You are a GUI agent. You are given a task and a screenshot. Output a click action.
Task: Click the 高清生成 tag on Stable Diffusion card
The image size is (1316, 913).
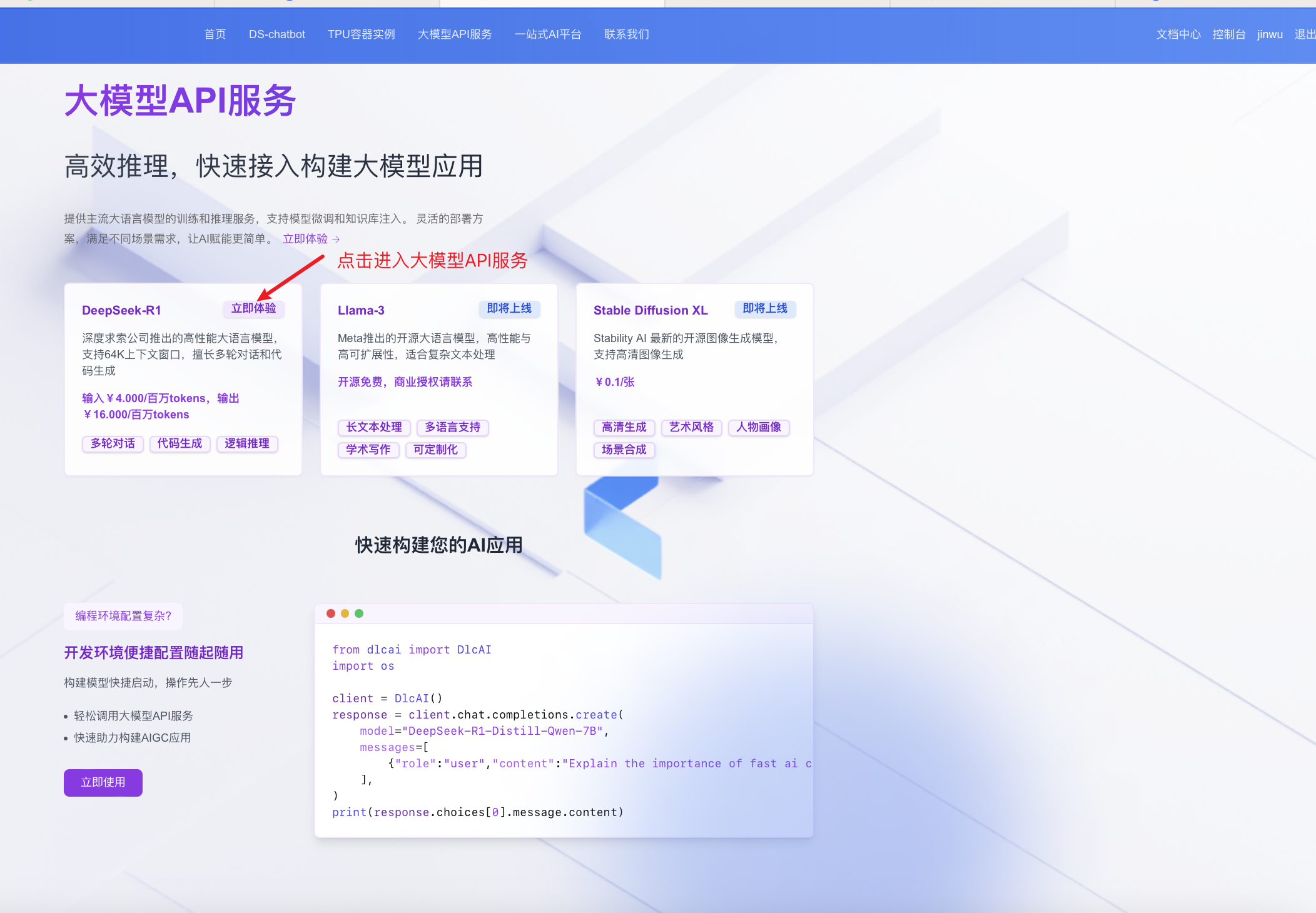pos(624,428)
